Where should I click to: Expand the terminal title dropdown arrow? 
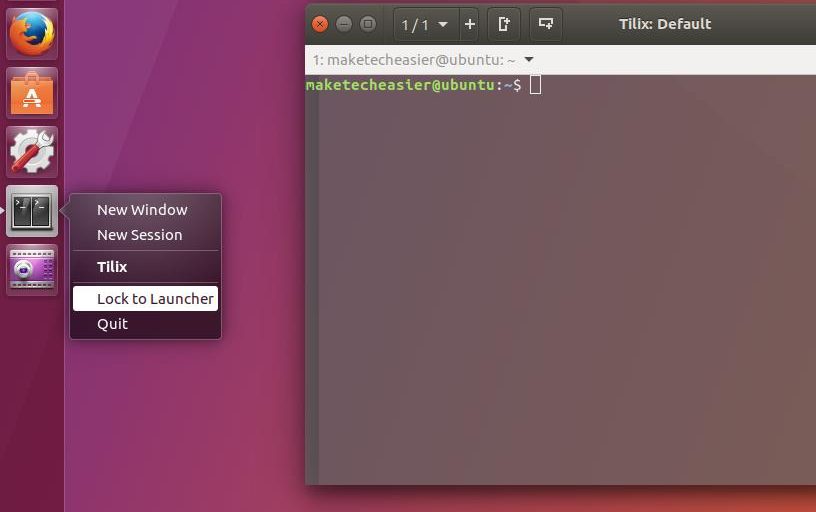[529, 60]
